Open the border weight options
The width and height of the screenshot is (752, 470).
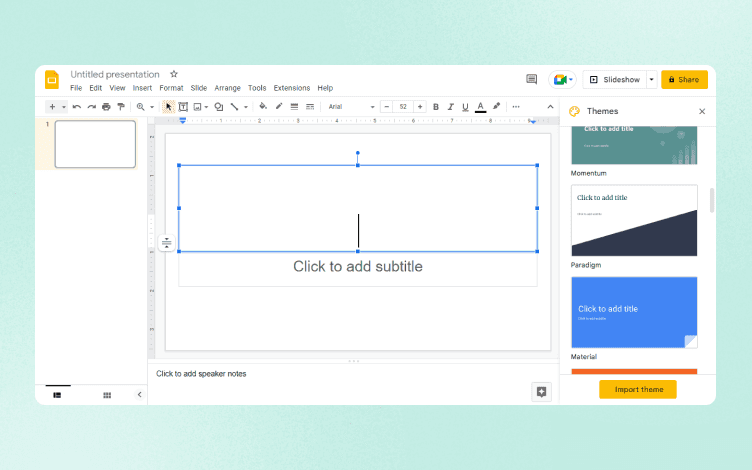294,106
